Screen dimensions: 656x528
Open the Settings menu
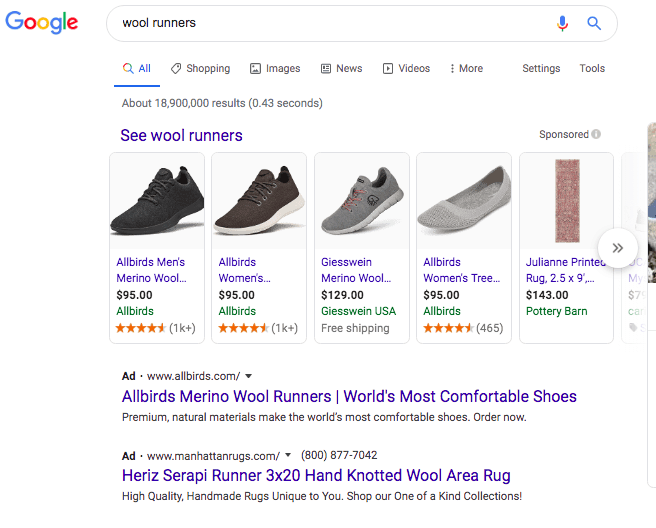pos(541,68)
